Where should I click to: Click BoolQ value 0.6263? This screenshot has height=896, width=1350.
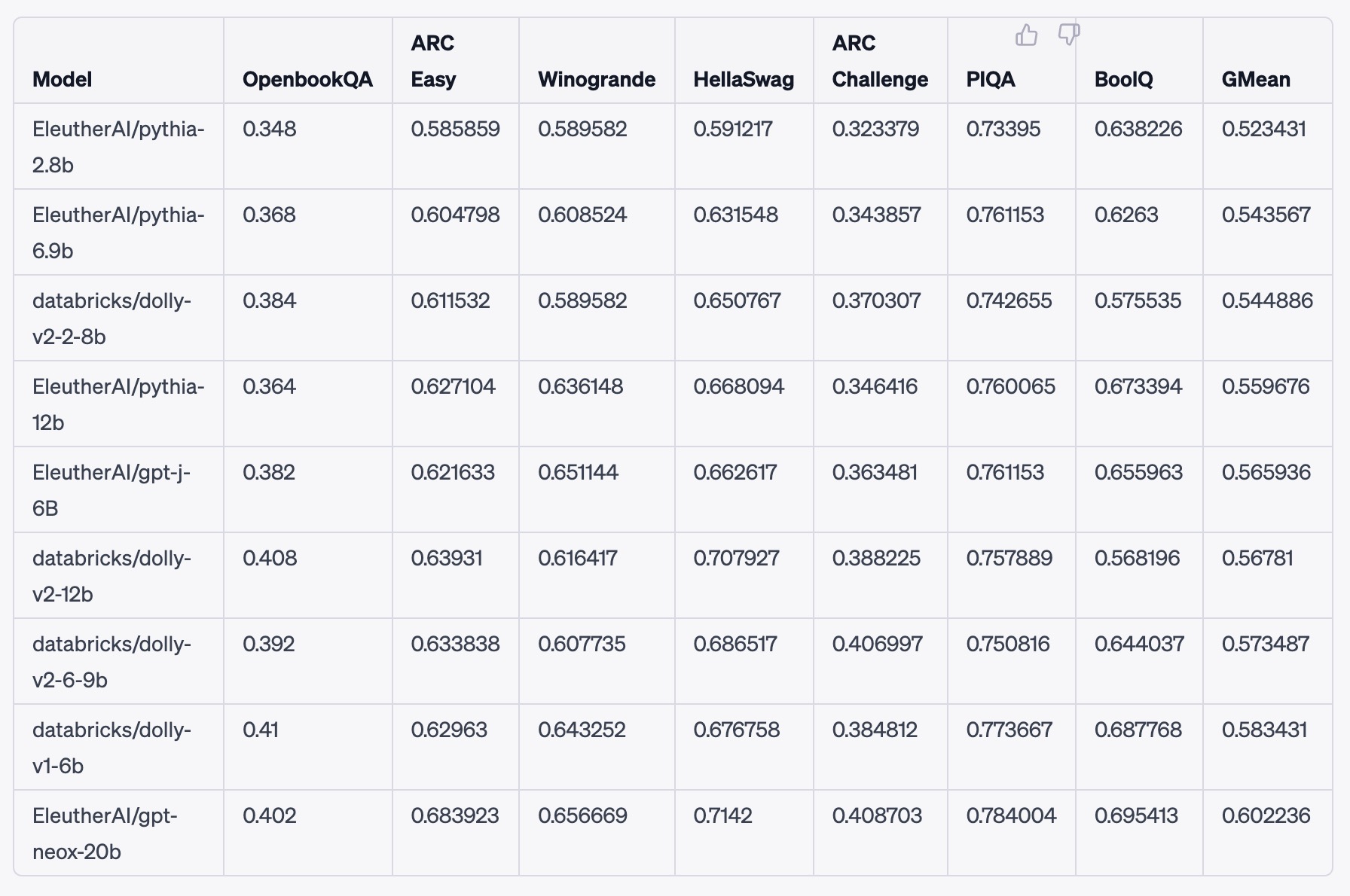coord(1126,215)
